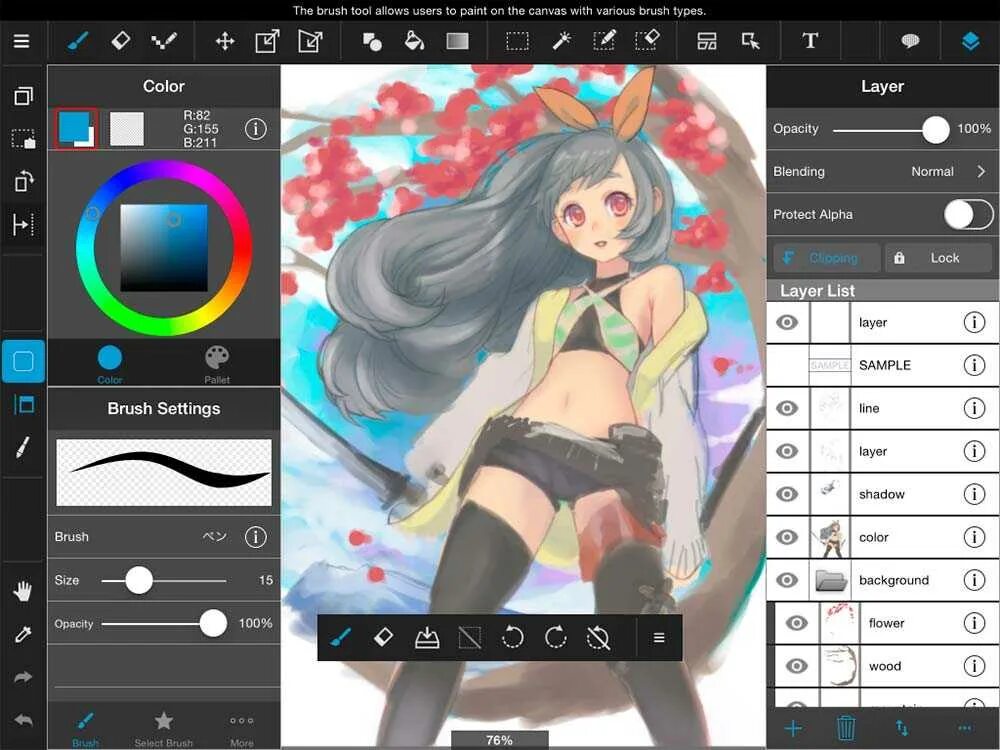Click the Redo arrow in left sidebar
1000x750 pixels.
(x=23, y=677)
